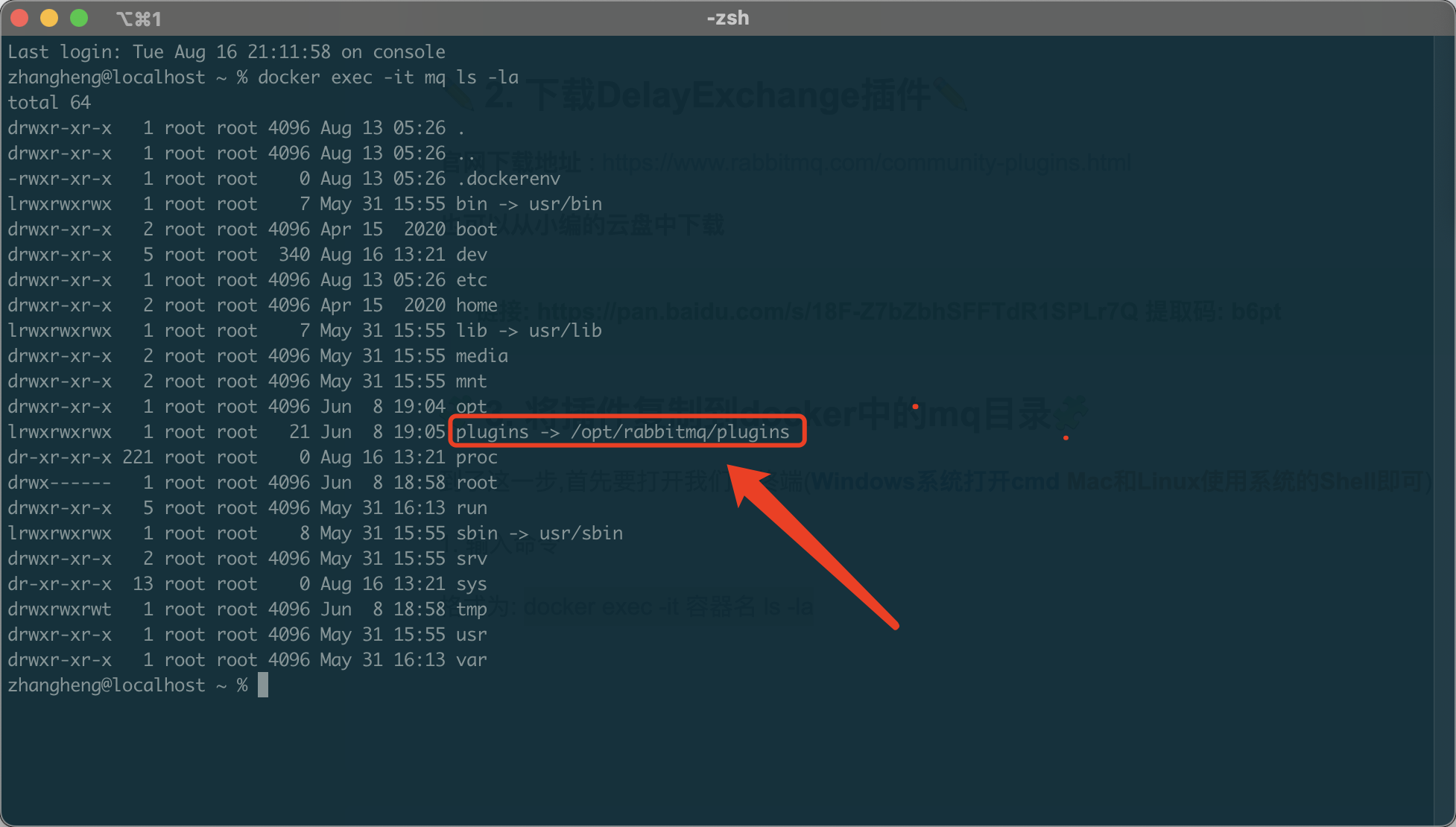Select the docker exec -it mq ls -la command
The image size is (1456, 827).
point(387,77)
